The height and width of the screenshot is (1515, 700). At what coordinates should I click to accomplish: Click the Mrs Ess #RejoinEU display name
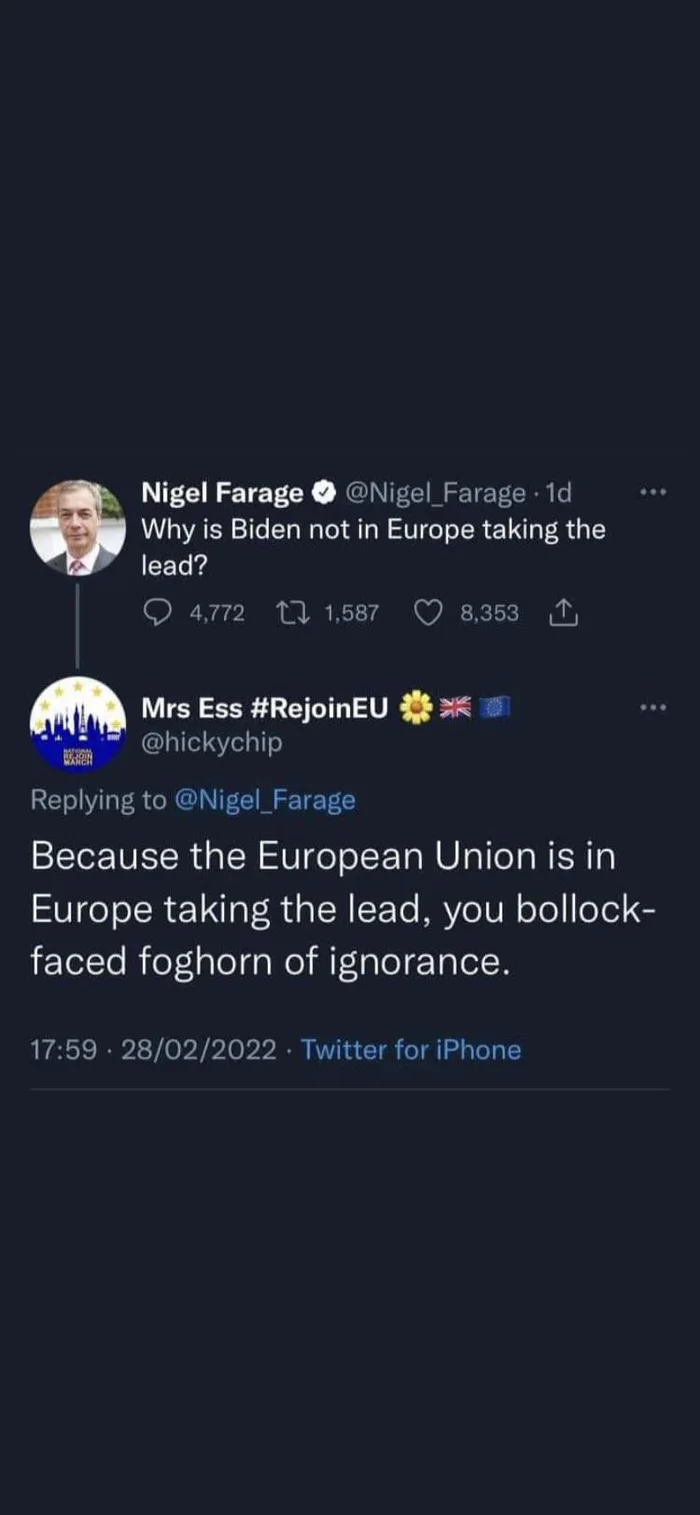264,708
